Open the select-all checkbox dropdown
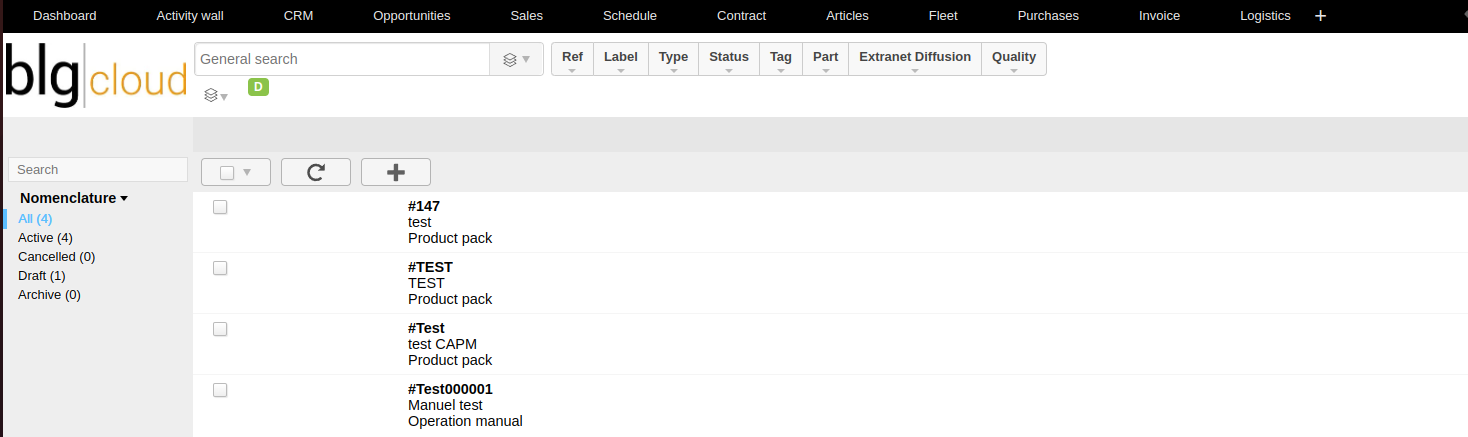The width and height of the screenshot is (1468, 437). (x=236, y=172)
